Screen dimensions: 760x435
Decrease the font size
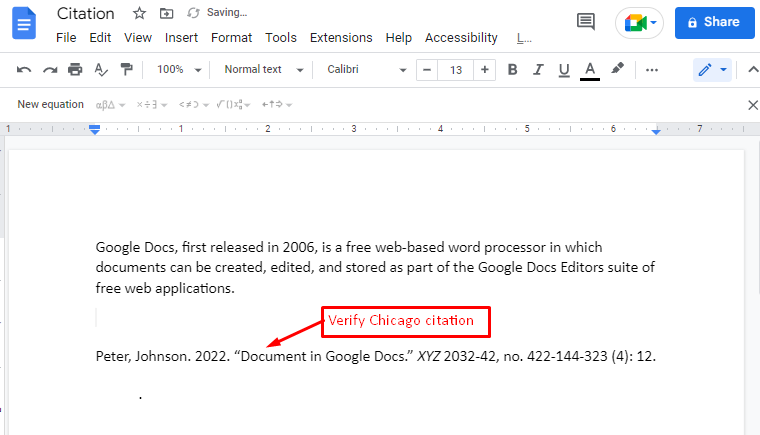click(x=427, y=70)
